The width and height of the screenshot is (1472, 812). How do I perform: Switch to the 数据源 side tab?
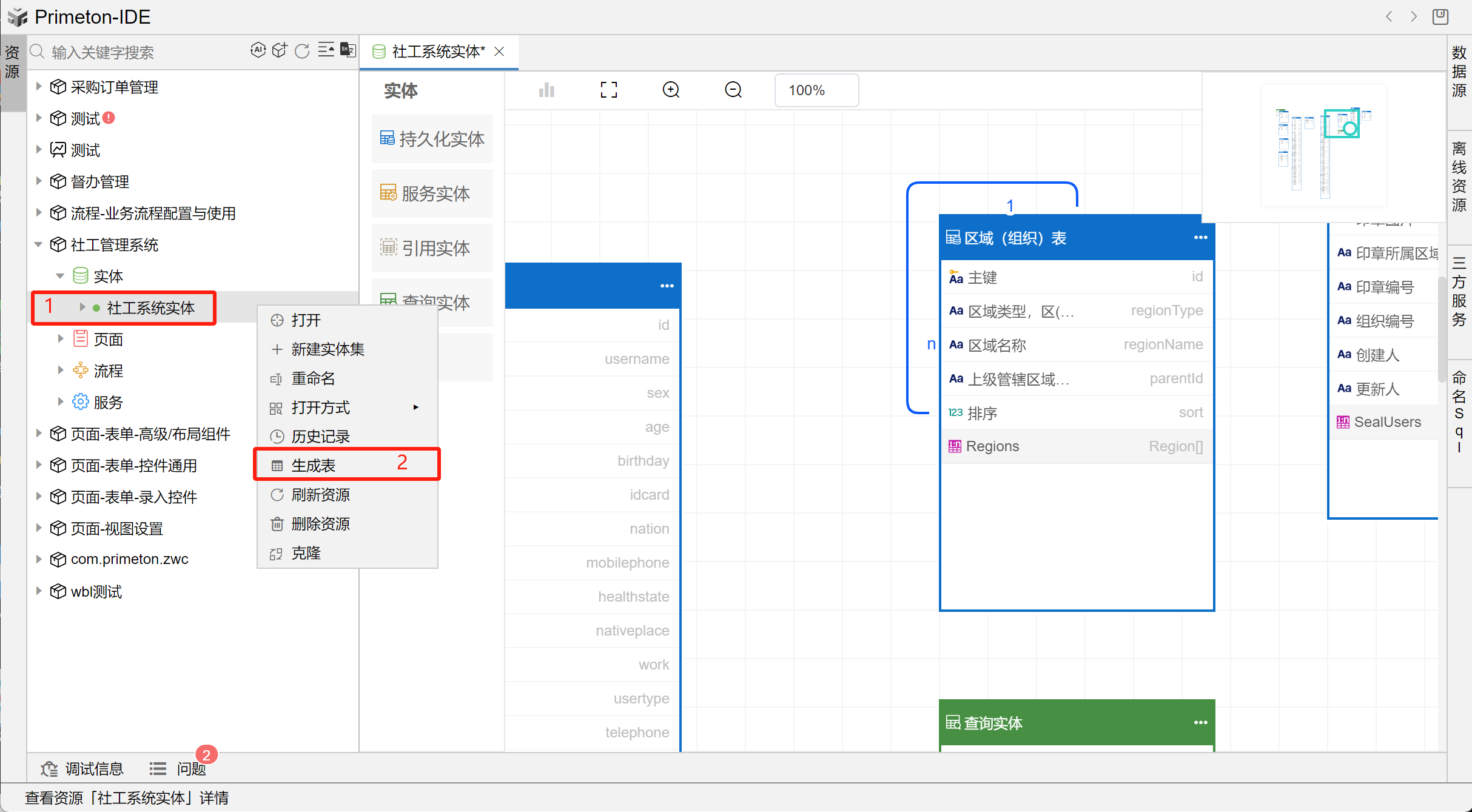tap(1459, 72)
